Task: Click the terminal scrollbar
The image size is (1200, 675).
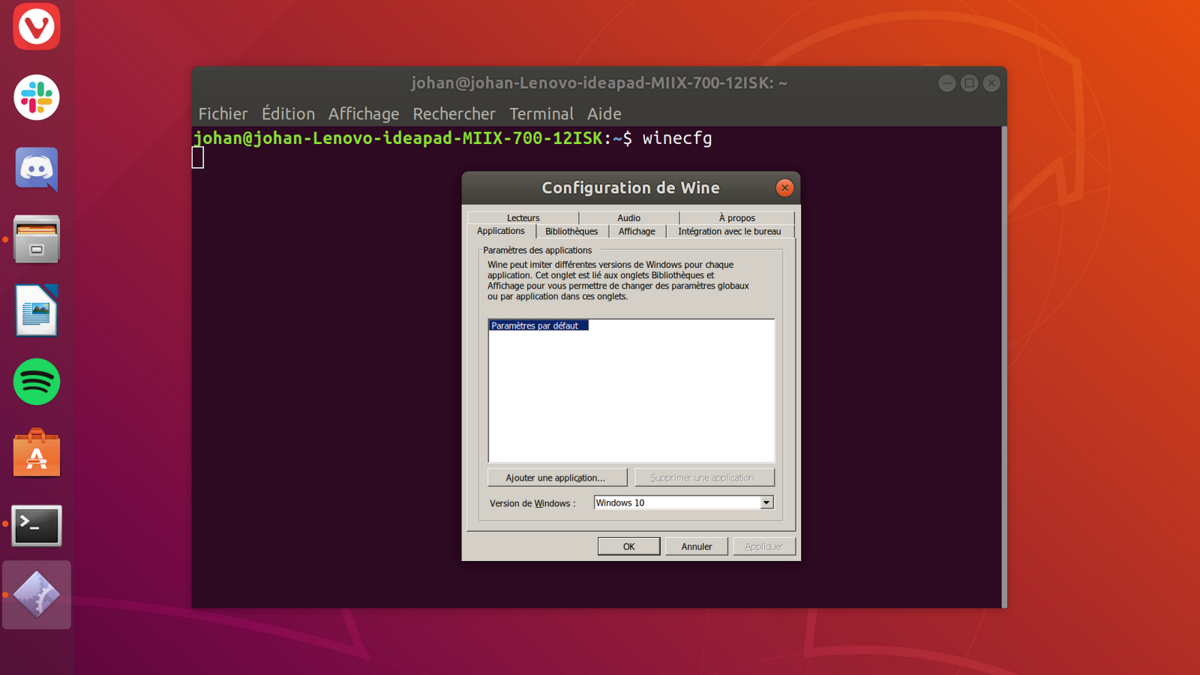Action: 1004,366
